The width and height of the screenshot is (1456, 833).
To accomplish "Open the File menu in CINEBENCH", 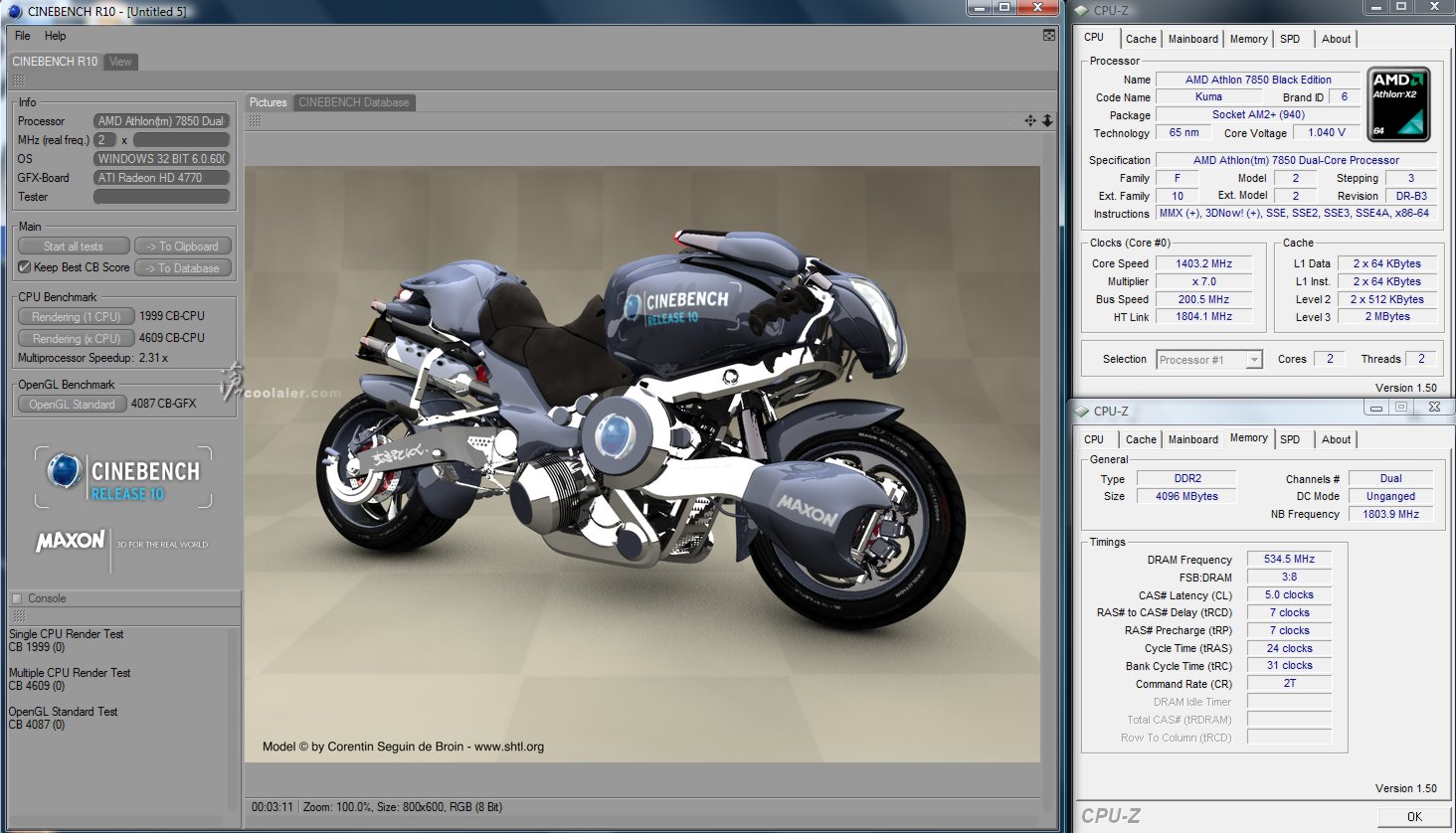I will pyautogui.click(x=22, y=36).
